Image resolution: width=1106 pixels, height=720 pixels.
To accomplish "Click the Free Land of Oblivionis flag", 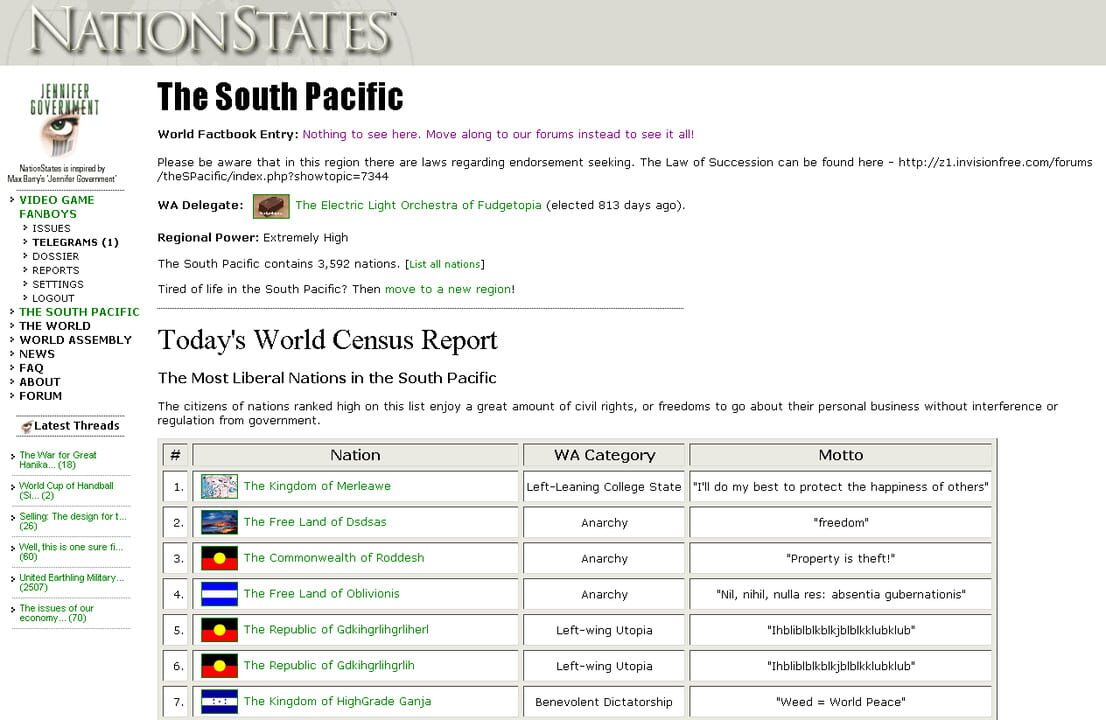I will point(219,594).
